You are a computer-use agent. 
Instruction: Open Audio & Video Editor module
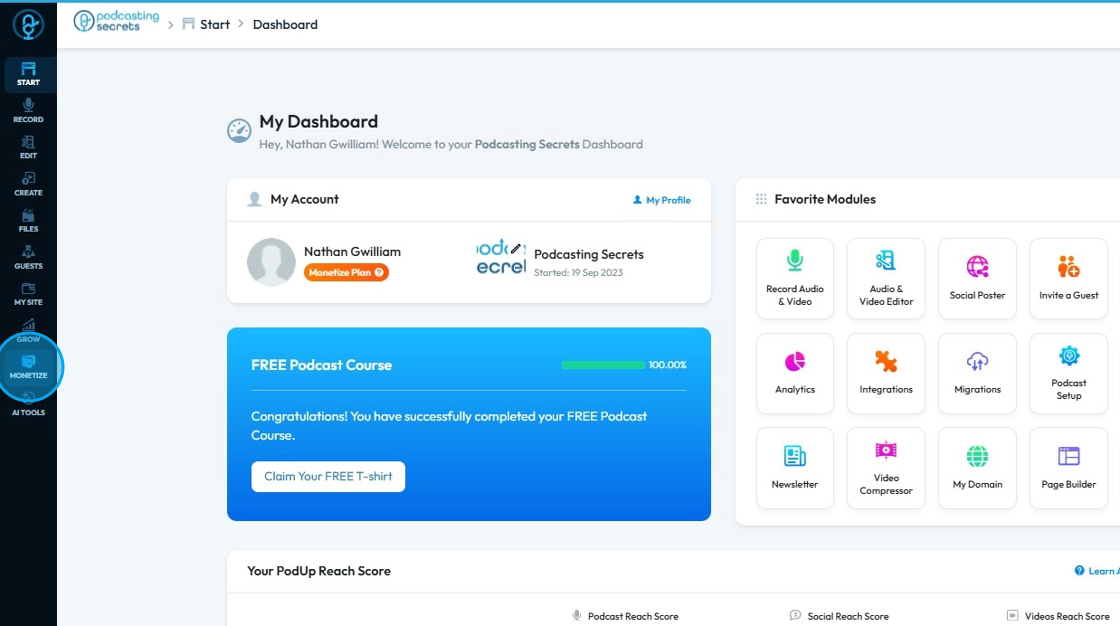[886, 279]
